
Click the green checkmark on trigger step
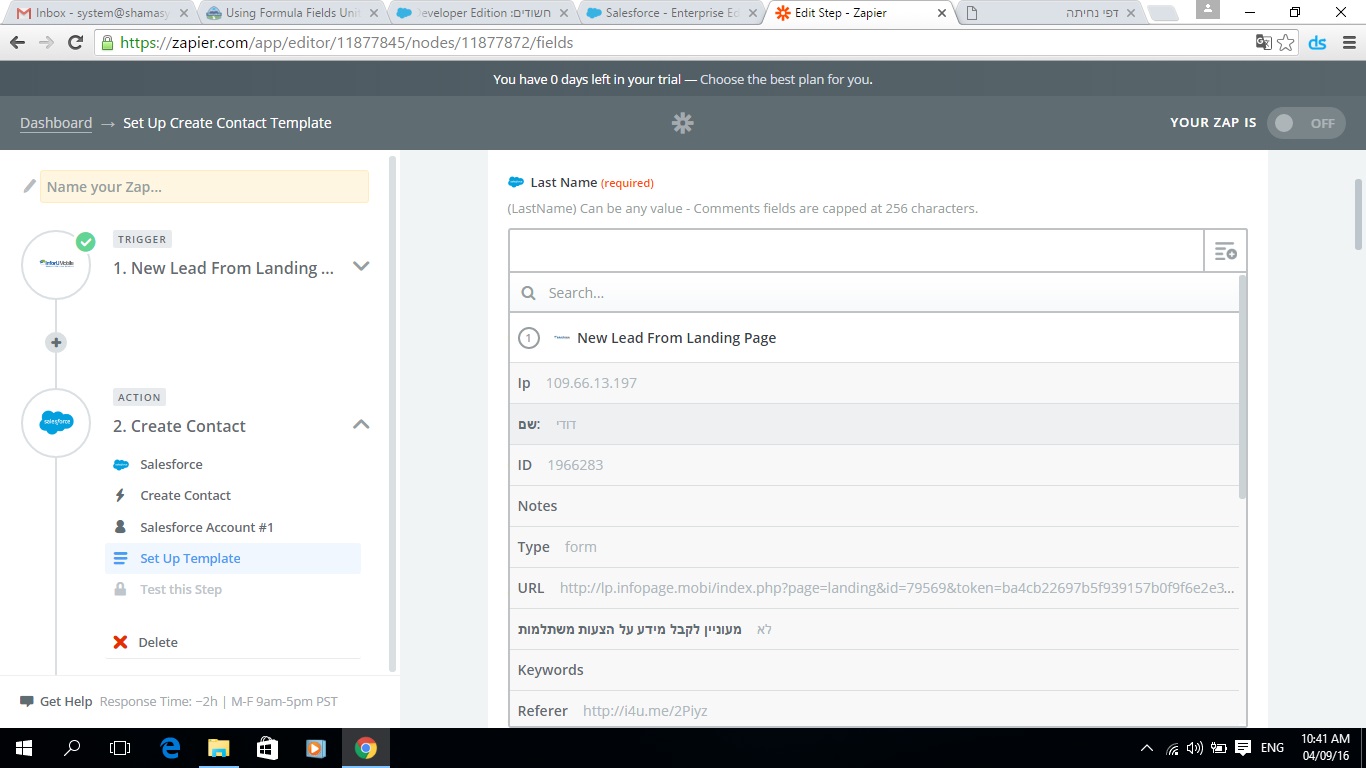tap(86, 241)
